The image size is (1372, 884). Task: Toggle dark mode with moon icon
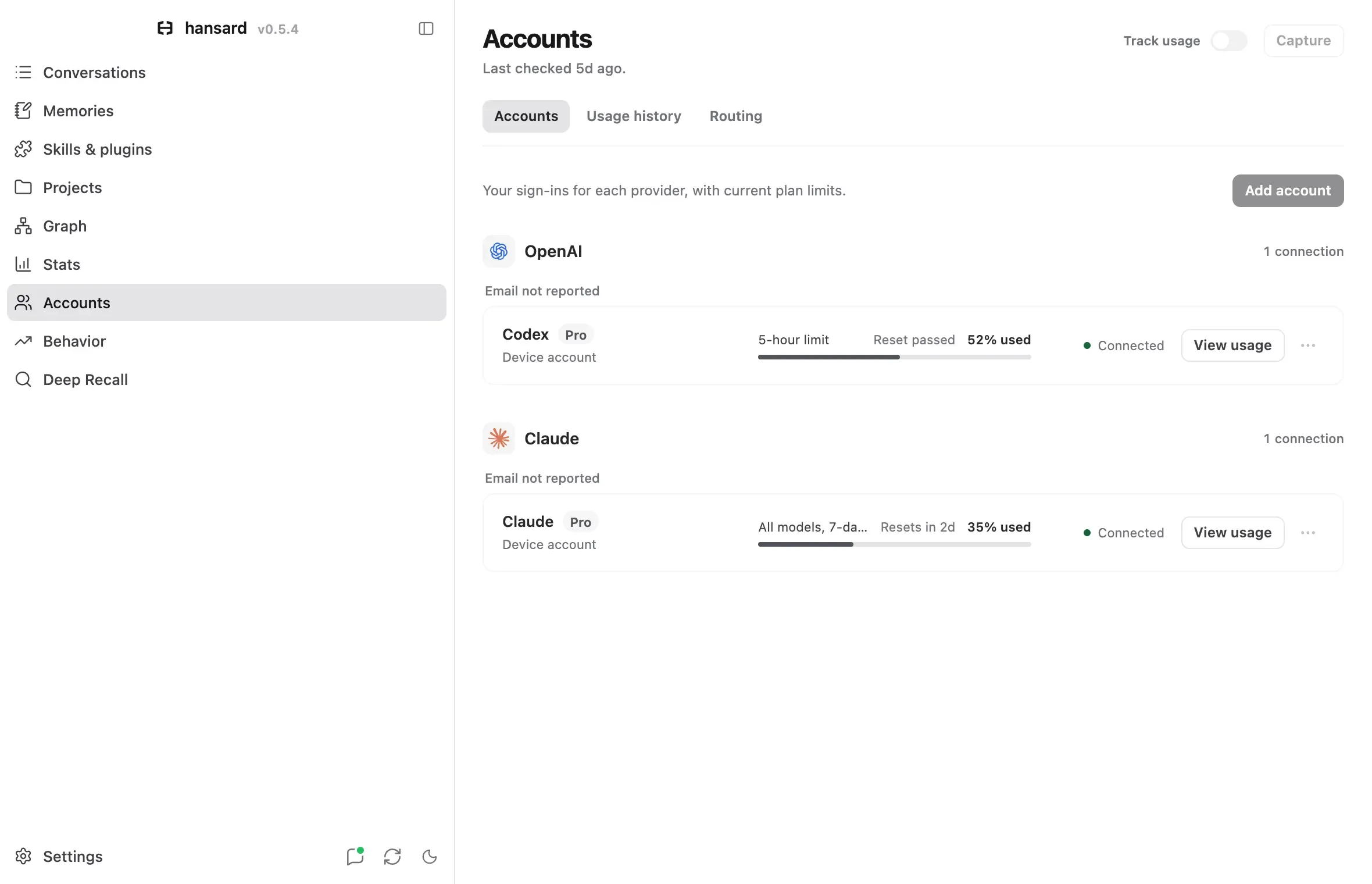pos(430,856)
